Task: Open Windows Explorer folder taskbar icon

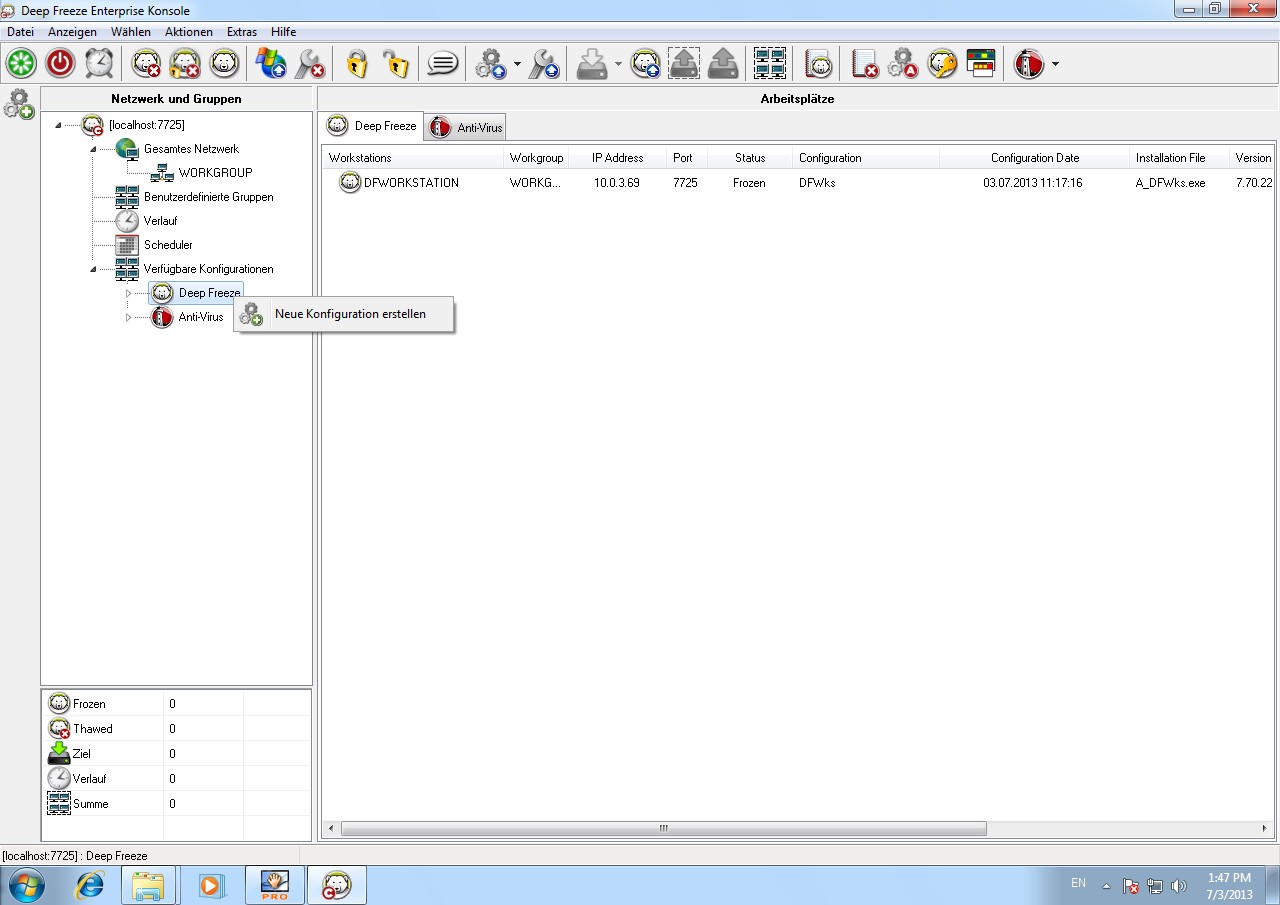Action: pos(149,885)
